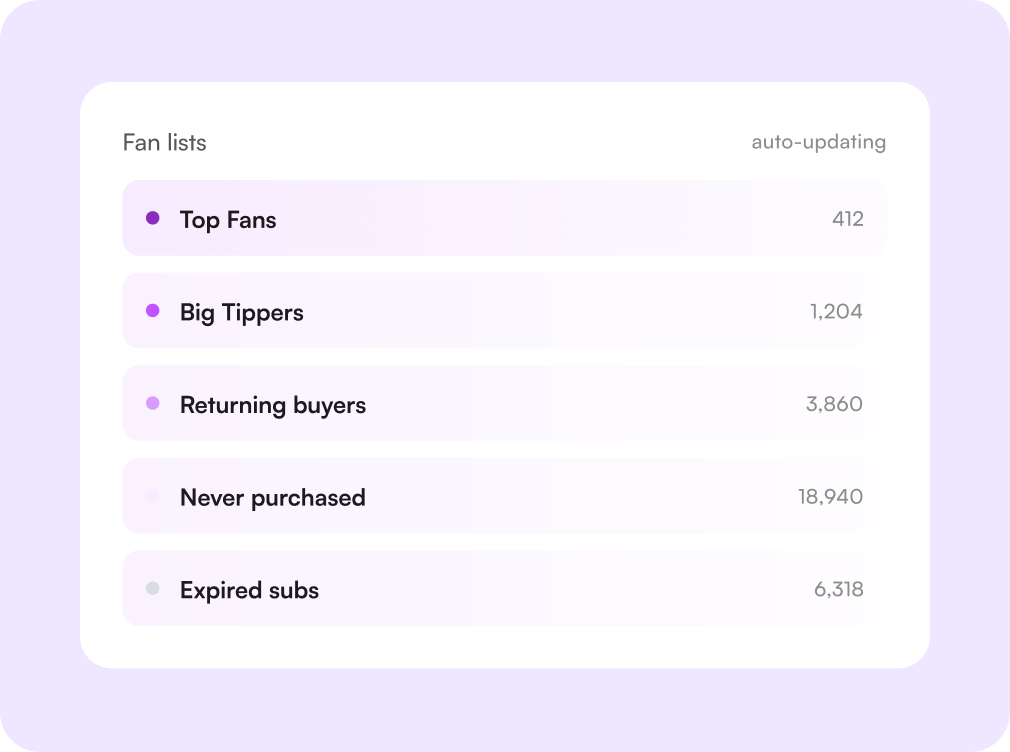This screenshot has height=752, width=1010.
Task: Click the Top Fans label text
Action: 228,220
